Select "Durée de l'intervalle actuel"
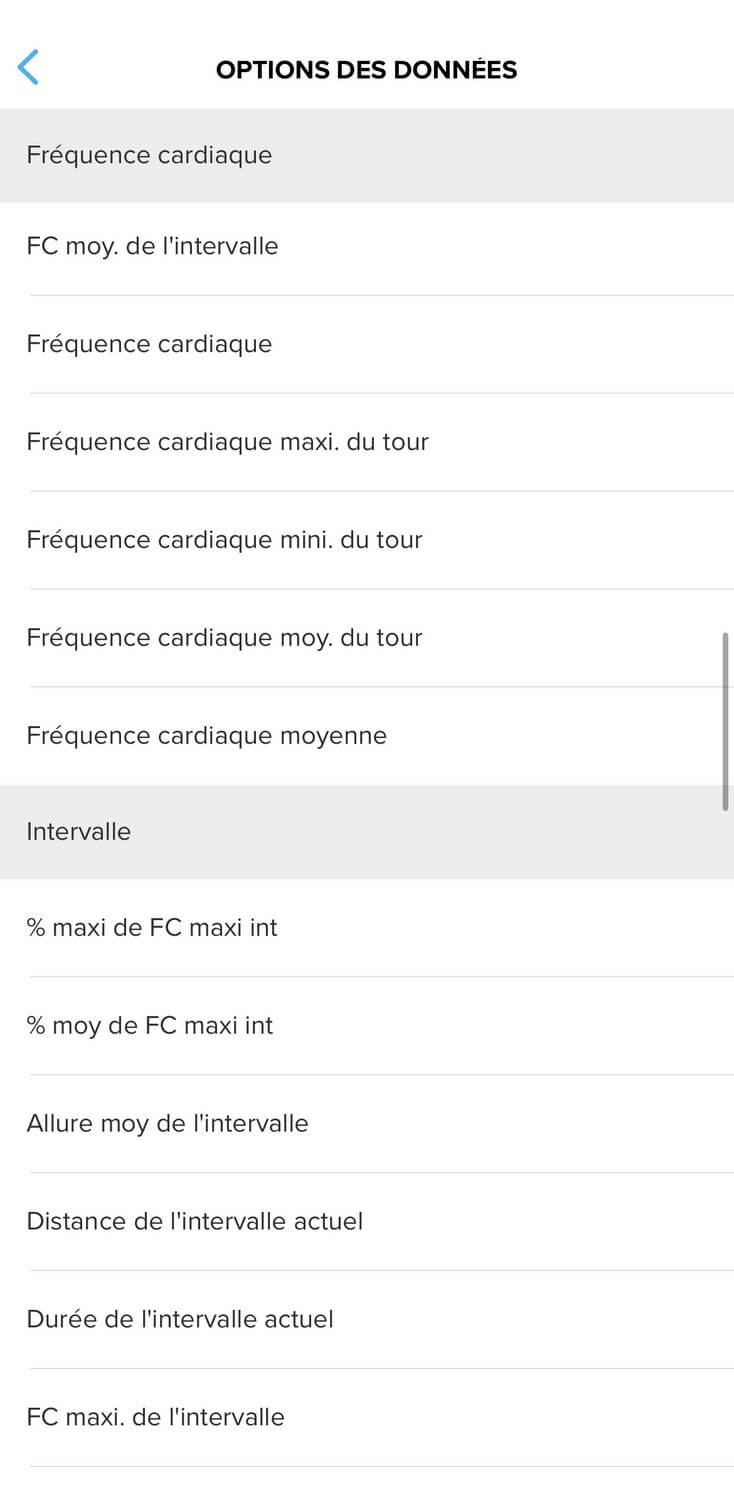 (180, 1320)
